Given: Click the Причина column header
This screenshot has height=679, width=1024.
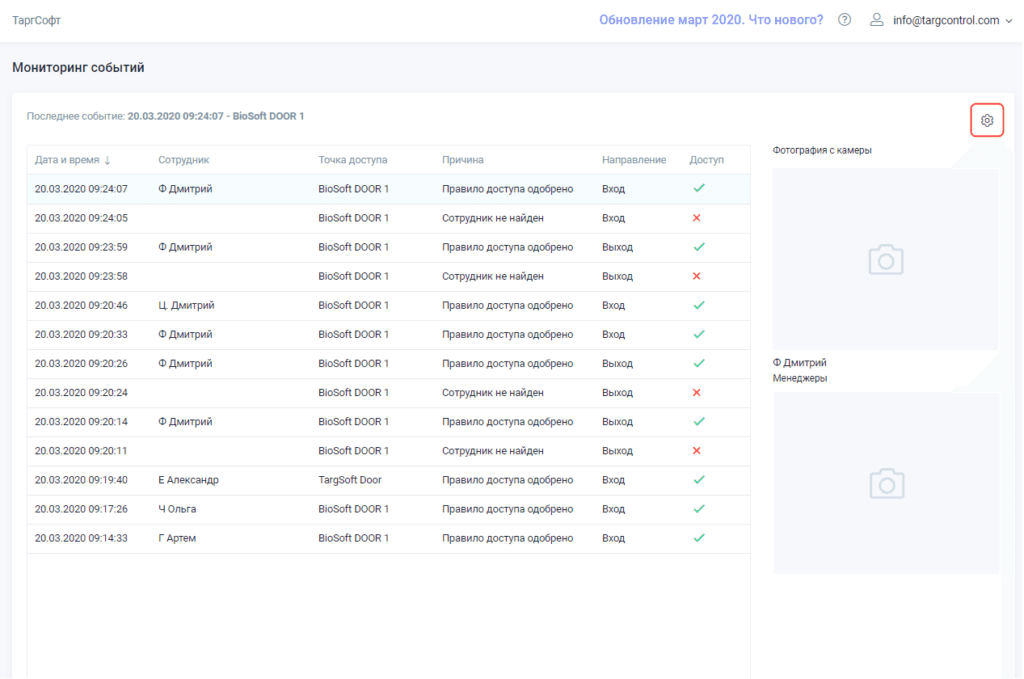Looking at the screenshot, I should tap(462, 160).
